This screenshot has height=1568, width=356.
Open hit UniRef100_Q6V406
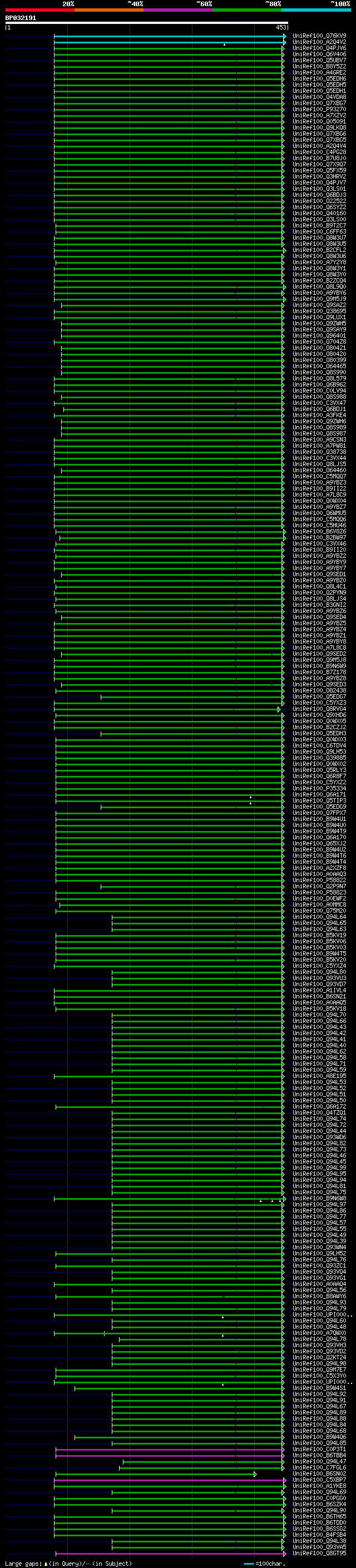[319, 54]
